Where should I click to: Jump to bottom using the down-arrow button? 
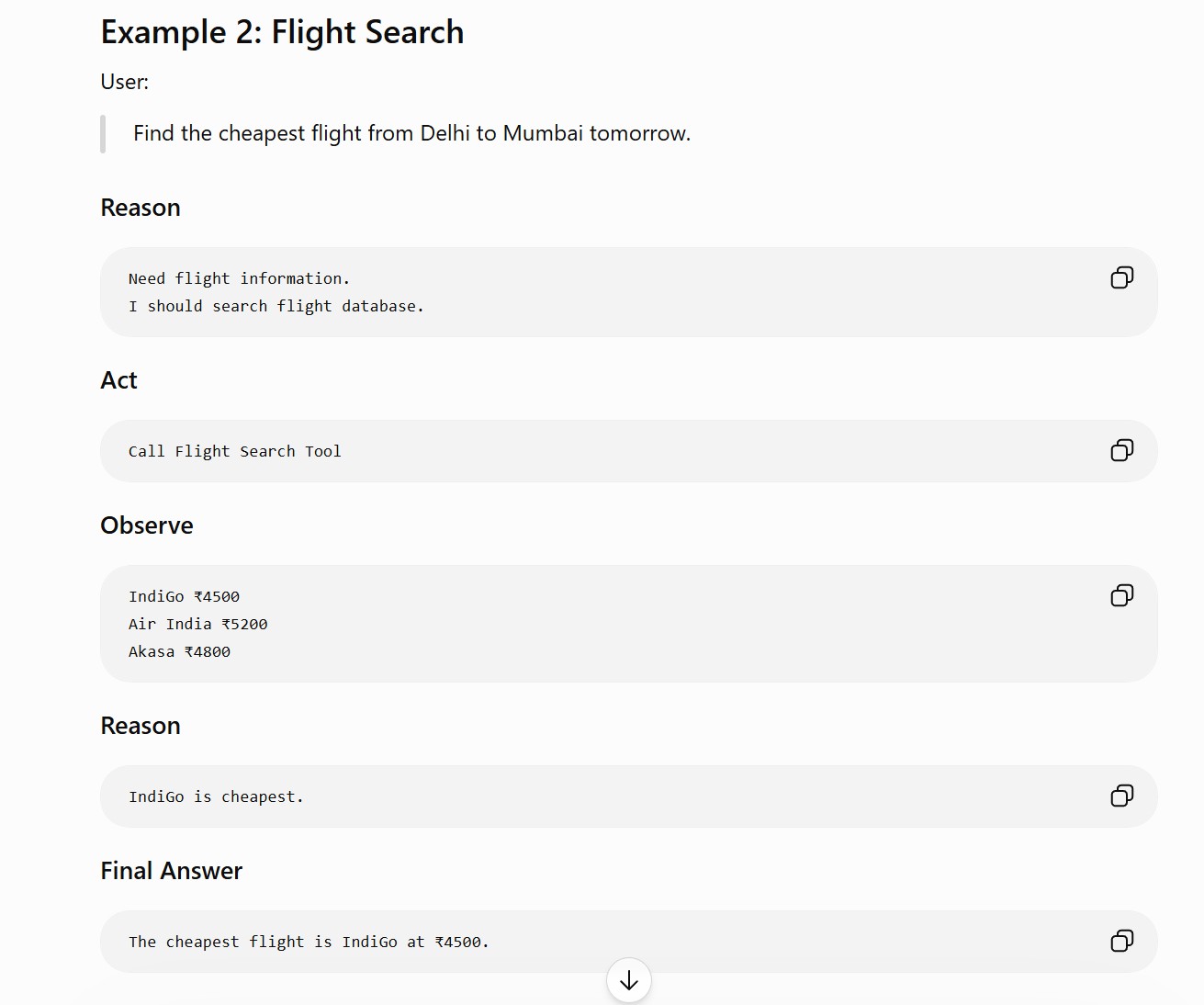[x=629, y=981]
